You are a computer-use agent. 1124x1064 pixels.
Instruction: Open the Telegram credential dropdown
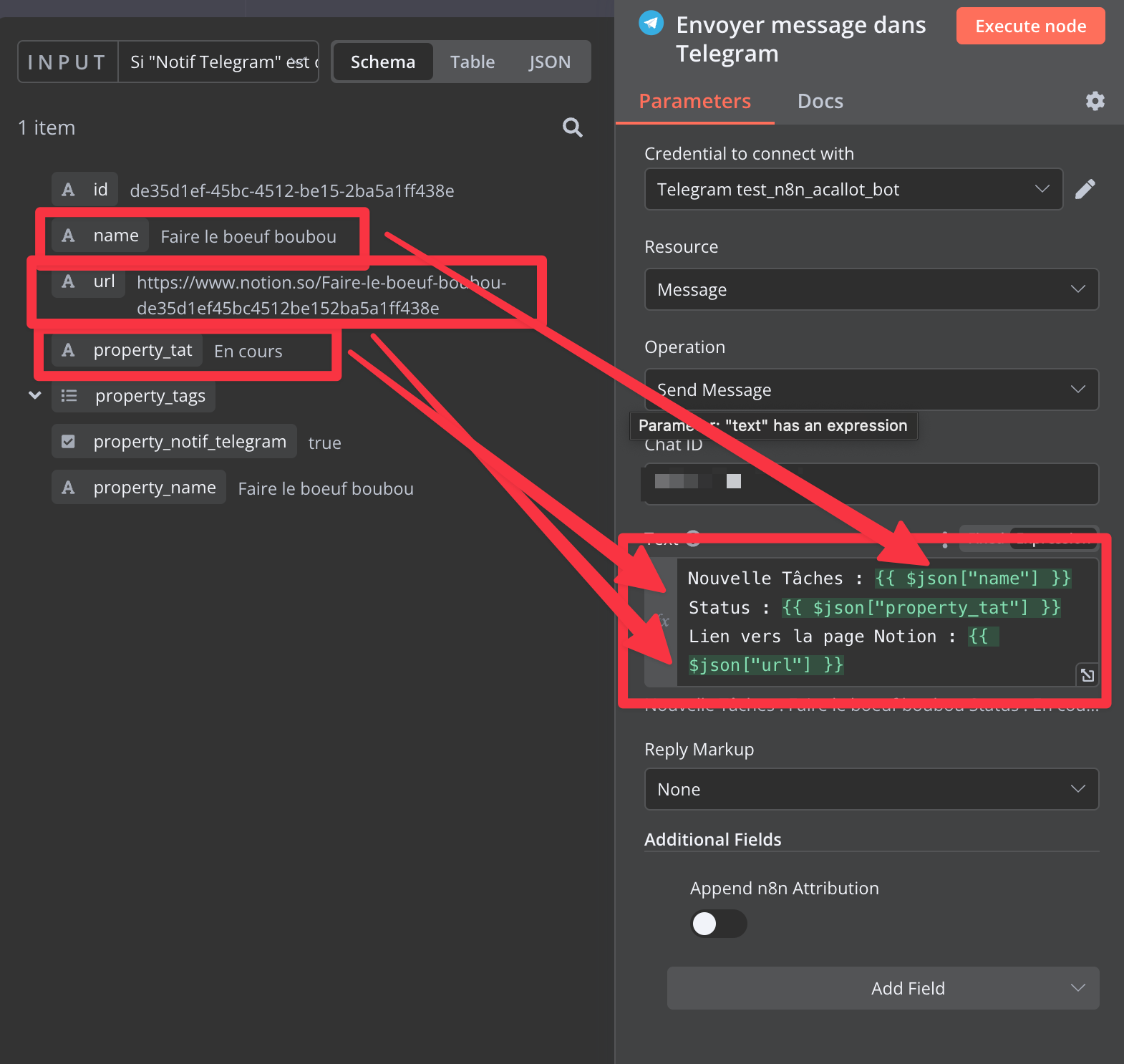pos(853,189)
